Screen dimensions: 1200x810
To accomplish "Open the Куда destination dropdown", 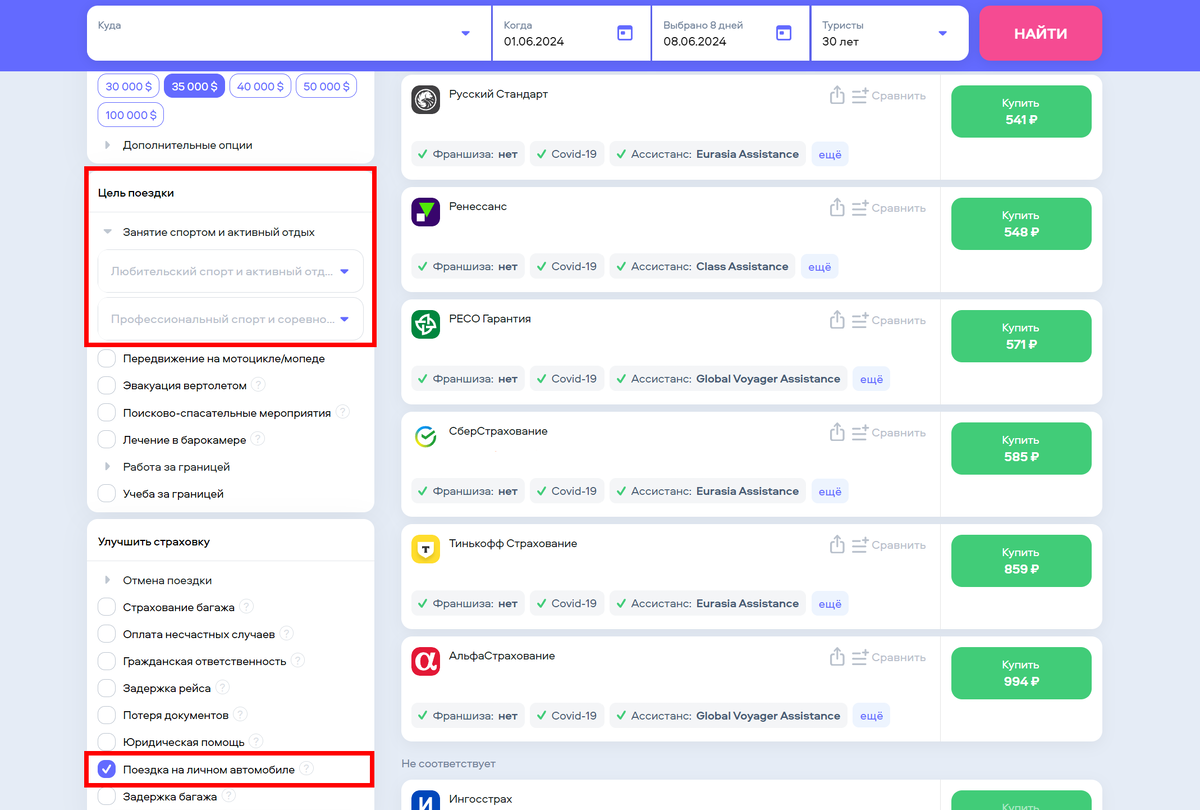I will click(x=289, y=33).
